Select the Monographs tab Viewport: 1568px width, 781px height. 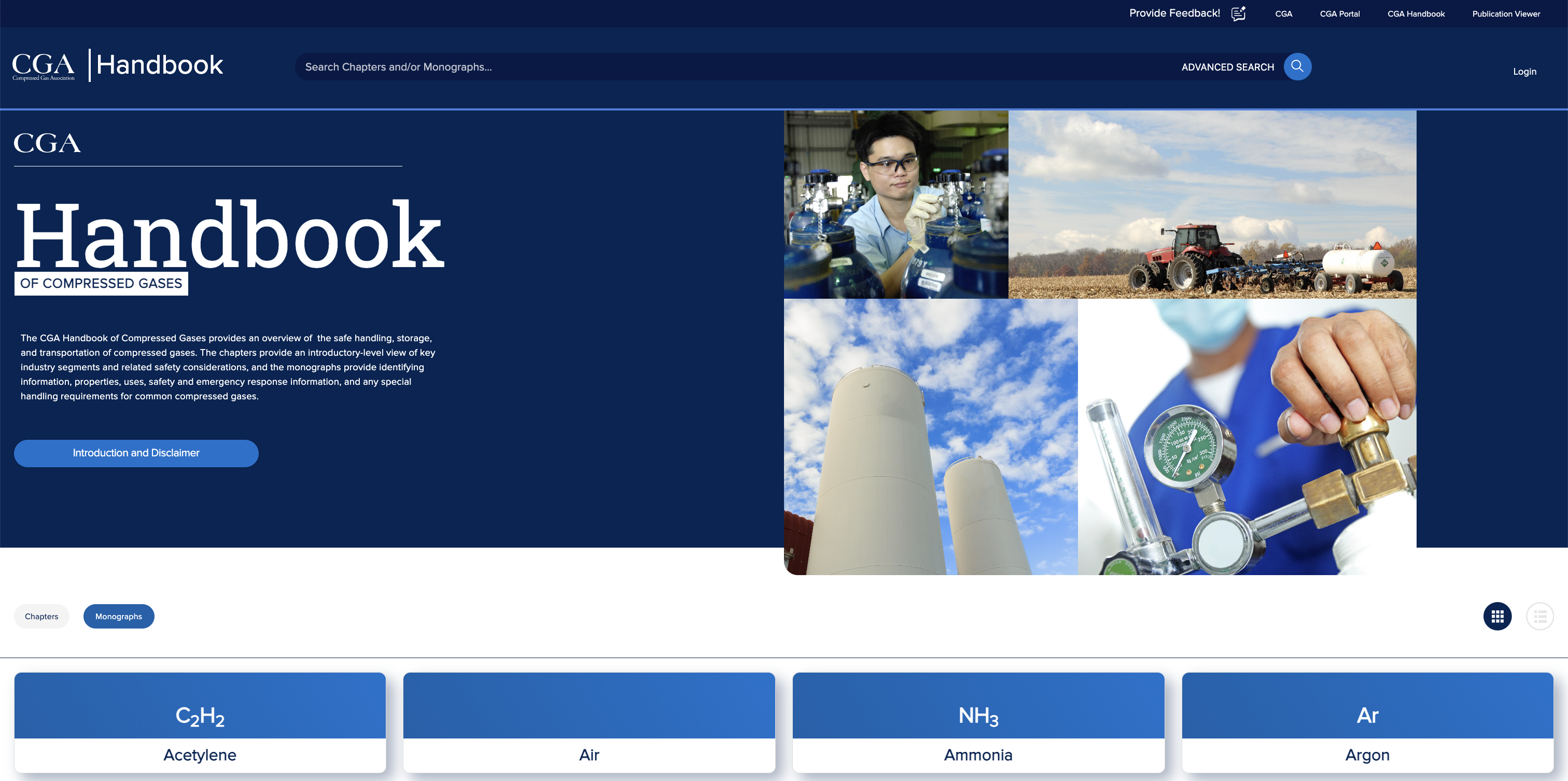tap(119, 616)
